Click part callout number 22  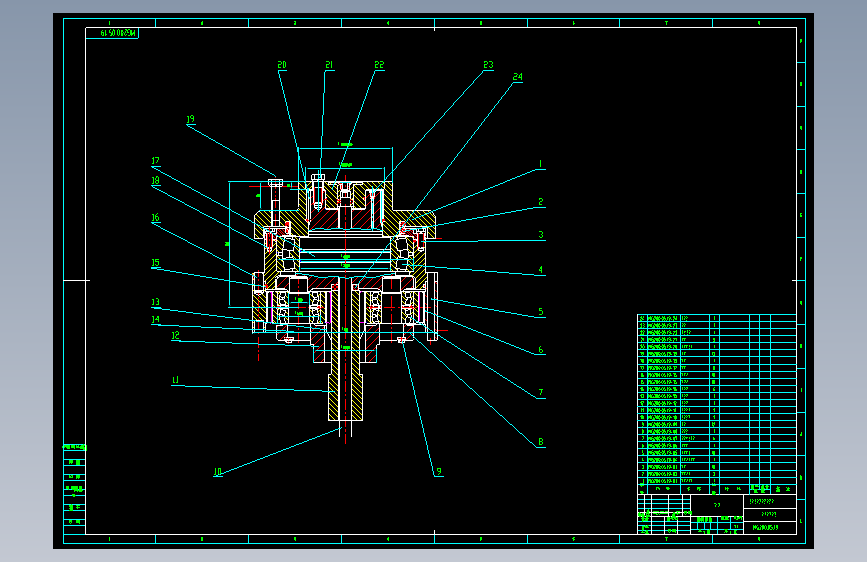click(x=379, y=65)
